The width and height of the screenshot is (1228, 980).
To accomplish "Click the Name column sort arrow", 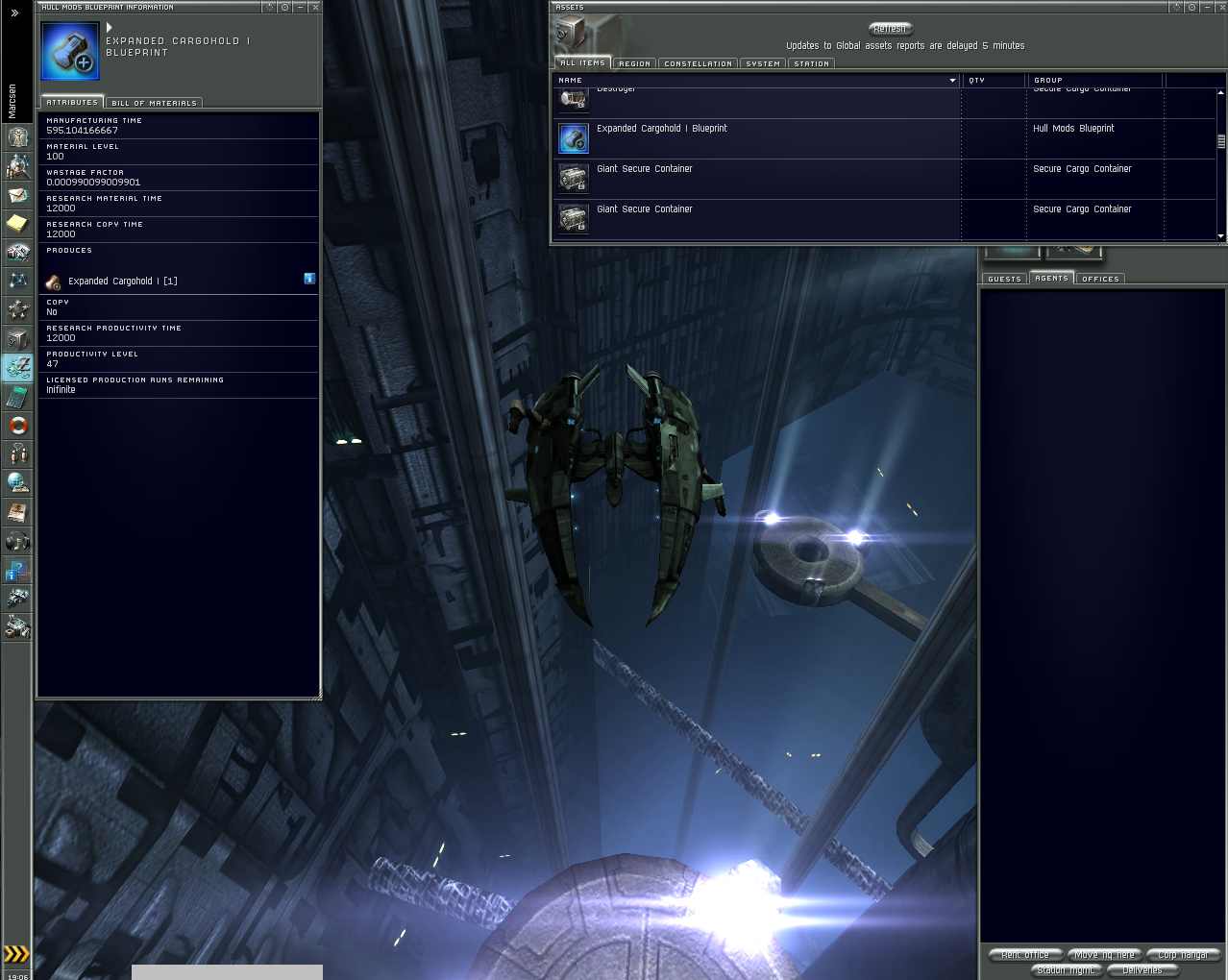I will (x=952, y=81).
